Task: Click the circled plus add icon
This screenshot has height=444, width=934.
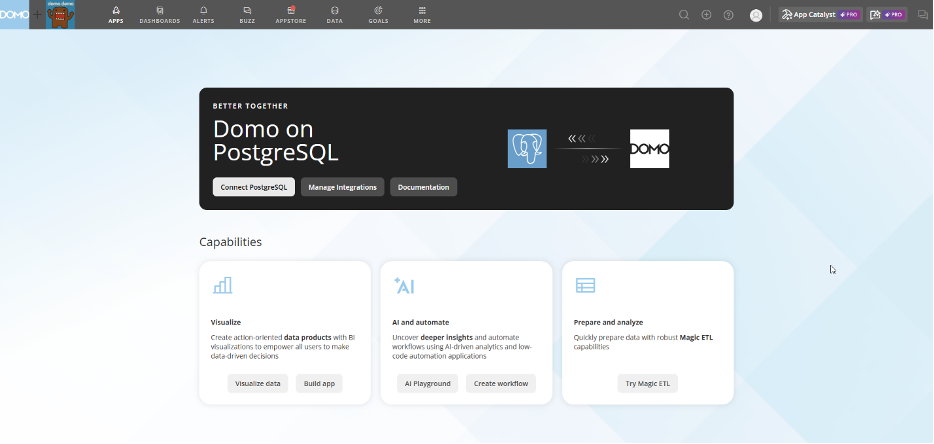Action: pos(706,15)
